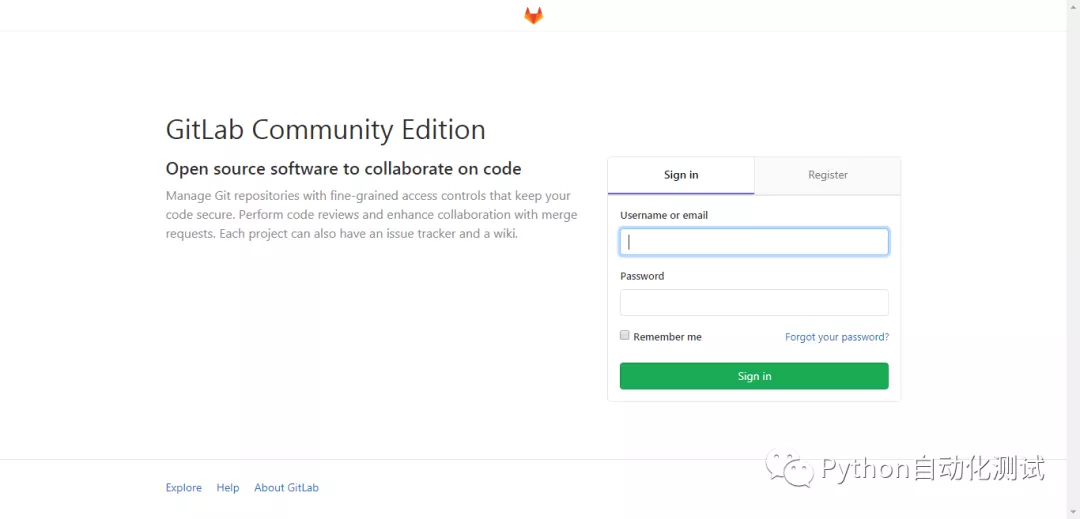The height and width of the screenshot is (519, 1080).
Task: Click the 'Manage Git repositories' description paragraph
Action: click(x=372, y=215)
